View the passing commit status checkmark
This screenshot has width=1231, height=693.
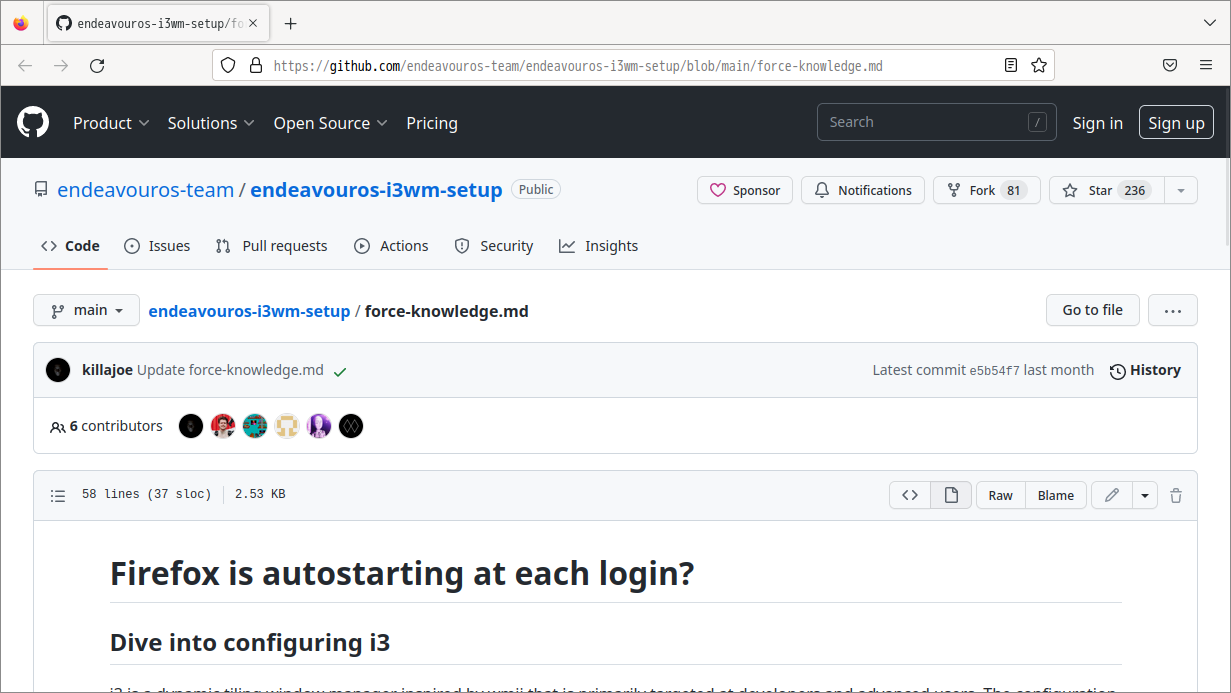tap(340, 371)
